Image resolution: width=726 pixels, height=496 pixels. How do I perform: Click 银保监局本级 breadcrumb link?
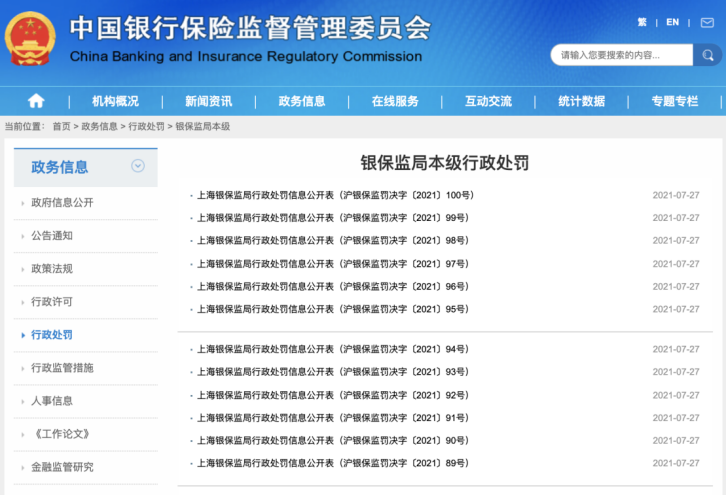202,126
